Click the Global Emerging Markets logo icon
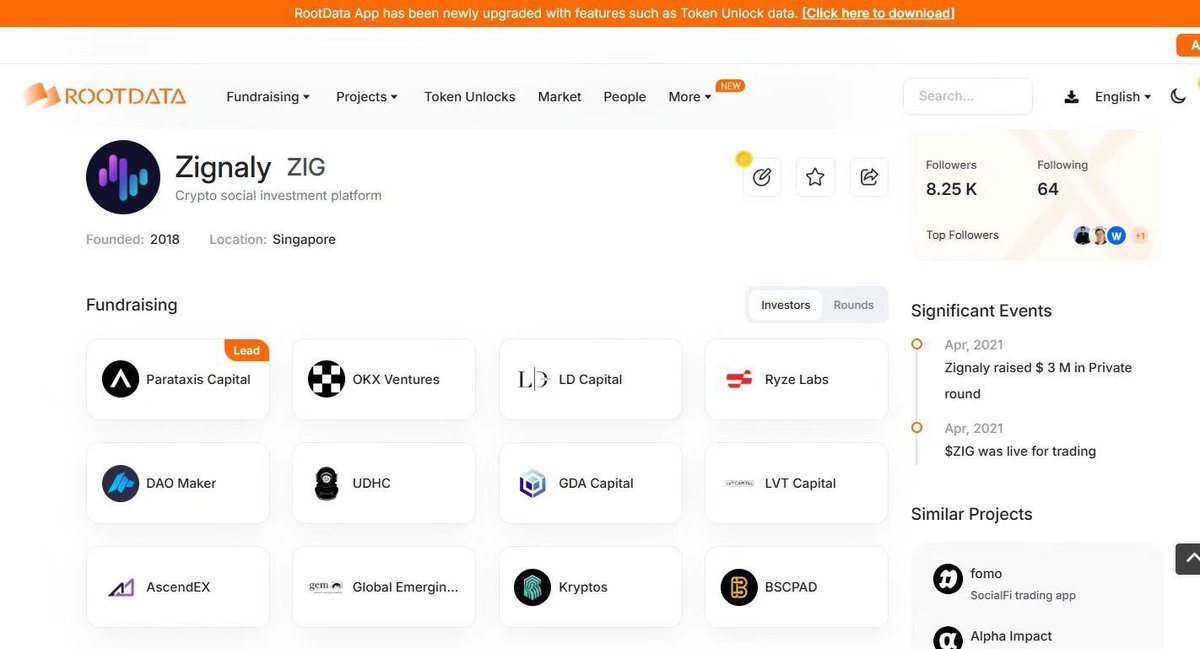The width and height of the screenshot is (1200, 649). click(x=326, y=587)
